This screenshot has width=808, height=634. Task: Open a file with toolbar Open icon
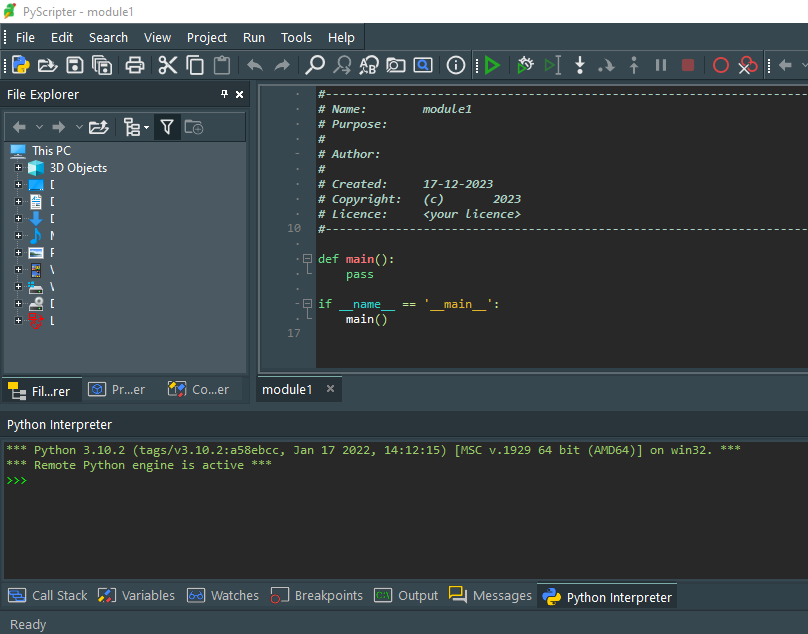[47, 65]
